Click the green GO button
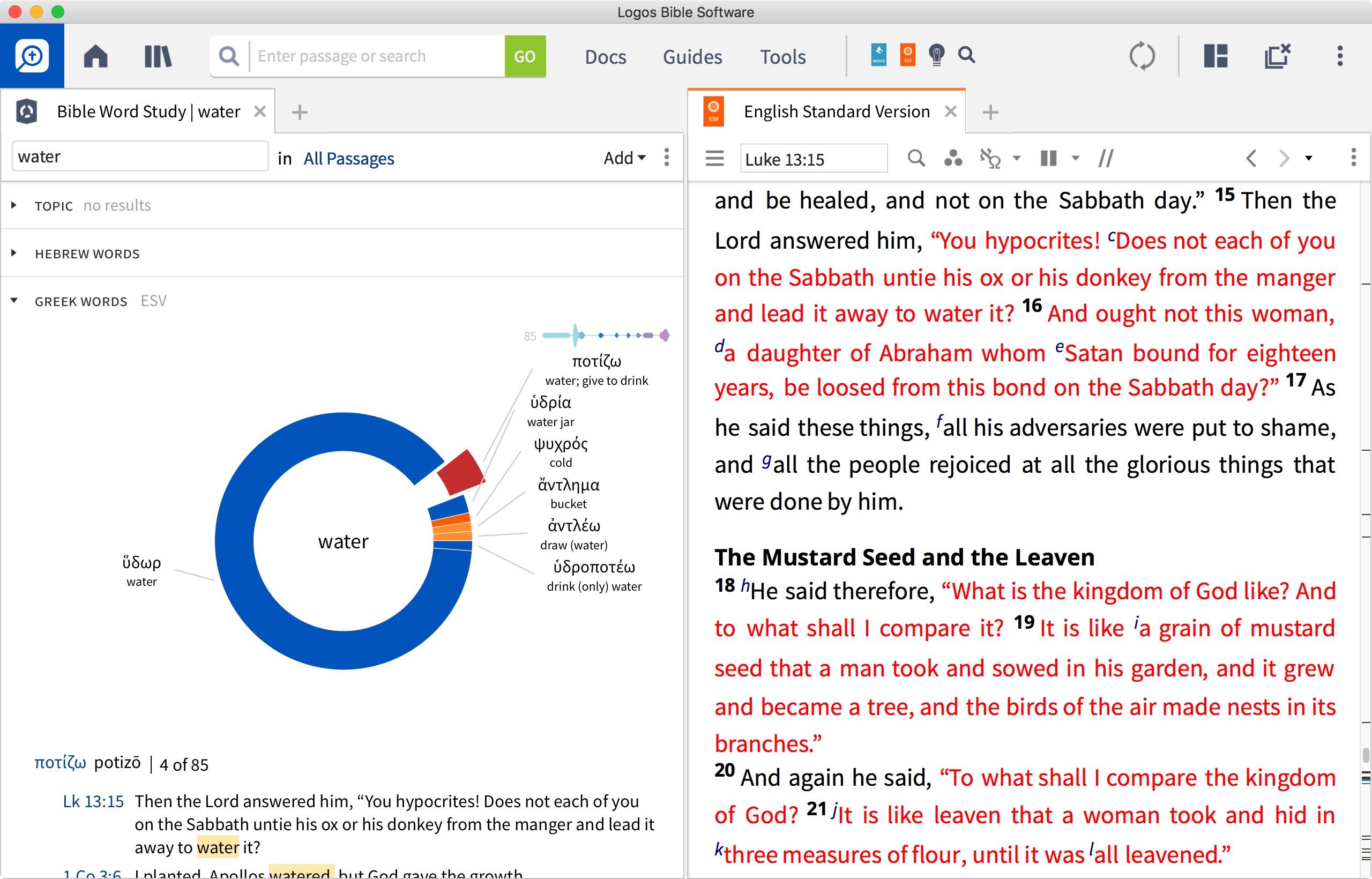The image size is (1372, 879). (525, 56)
